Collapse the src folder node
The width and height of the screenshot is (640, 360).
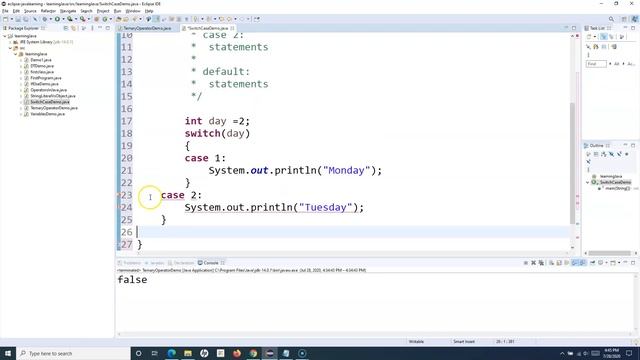tap(11, 48)
